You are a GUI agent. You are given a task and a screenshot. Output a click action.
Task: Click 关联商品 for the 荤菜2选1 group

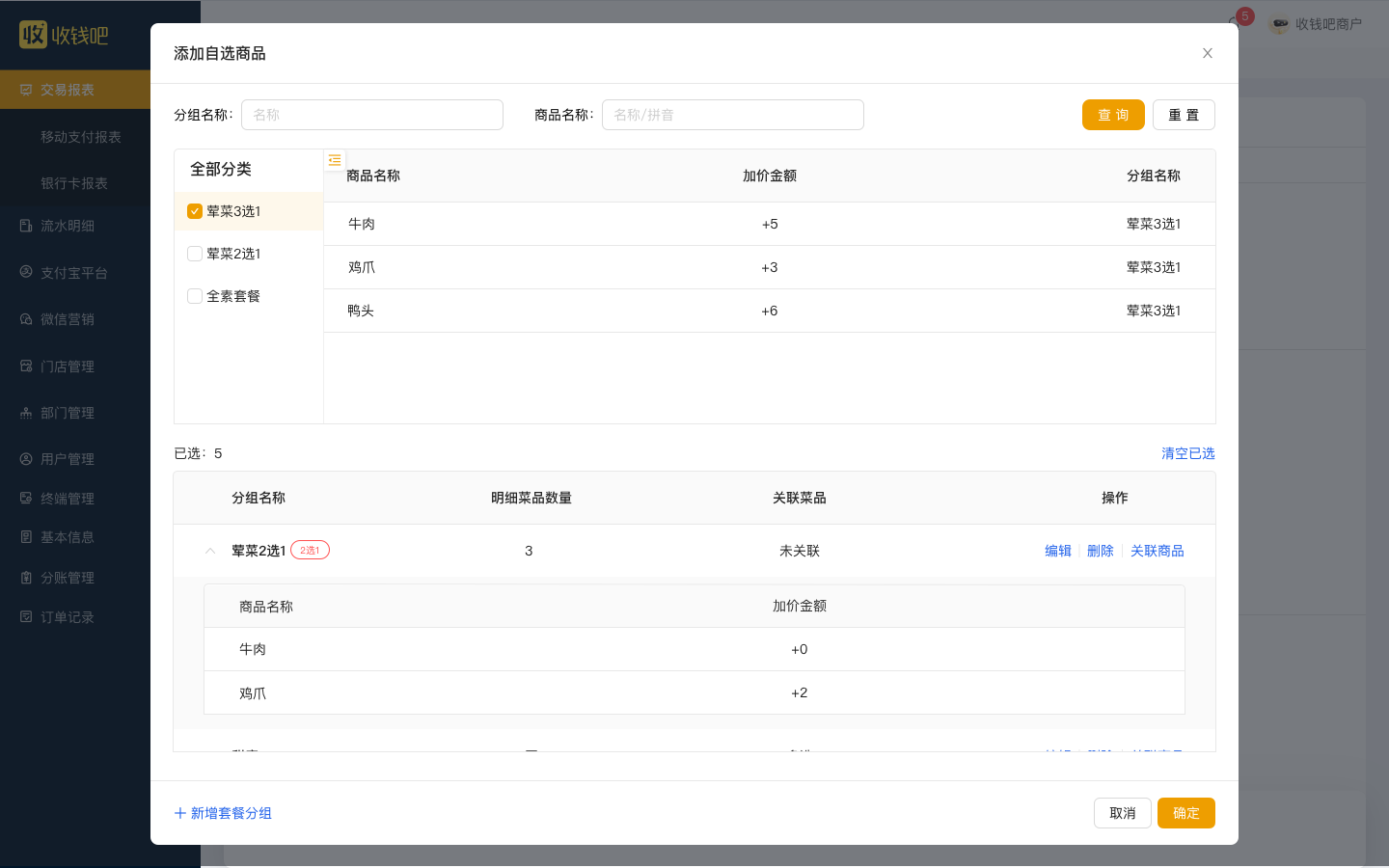(1157, 551)
